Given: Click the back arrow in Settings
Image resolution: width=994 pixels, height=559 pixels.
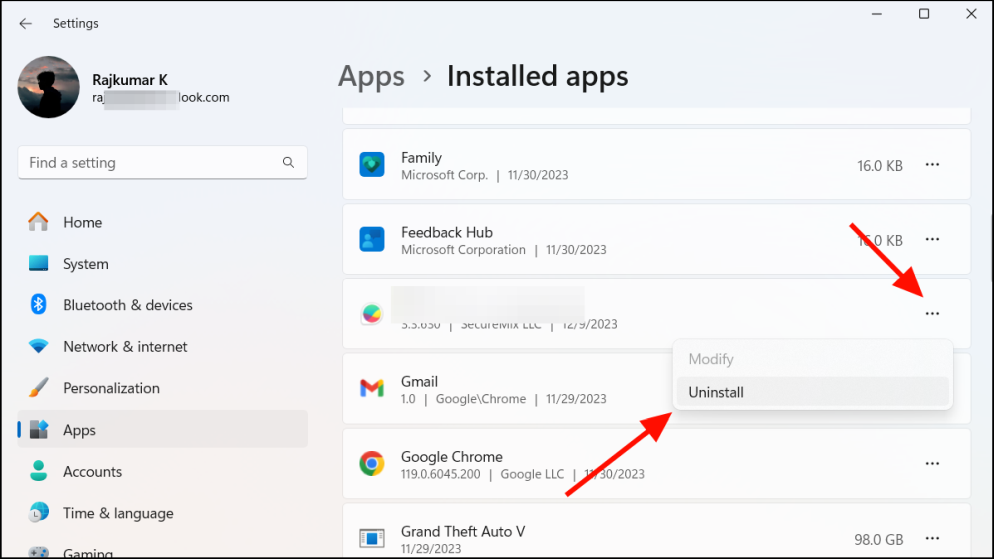Looking at the screenshot, I should click(26, 23).
